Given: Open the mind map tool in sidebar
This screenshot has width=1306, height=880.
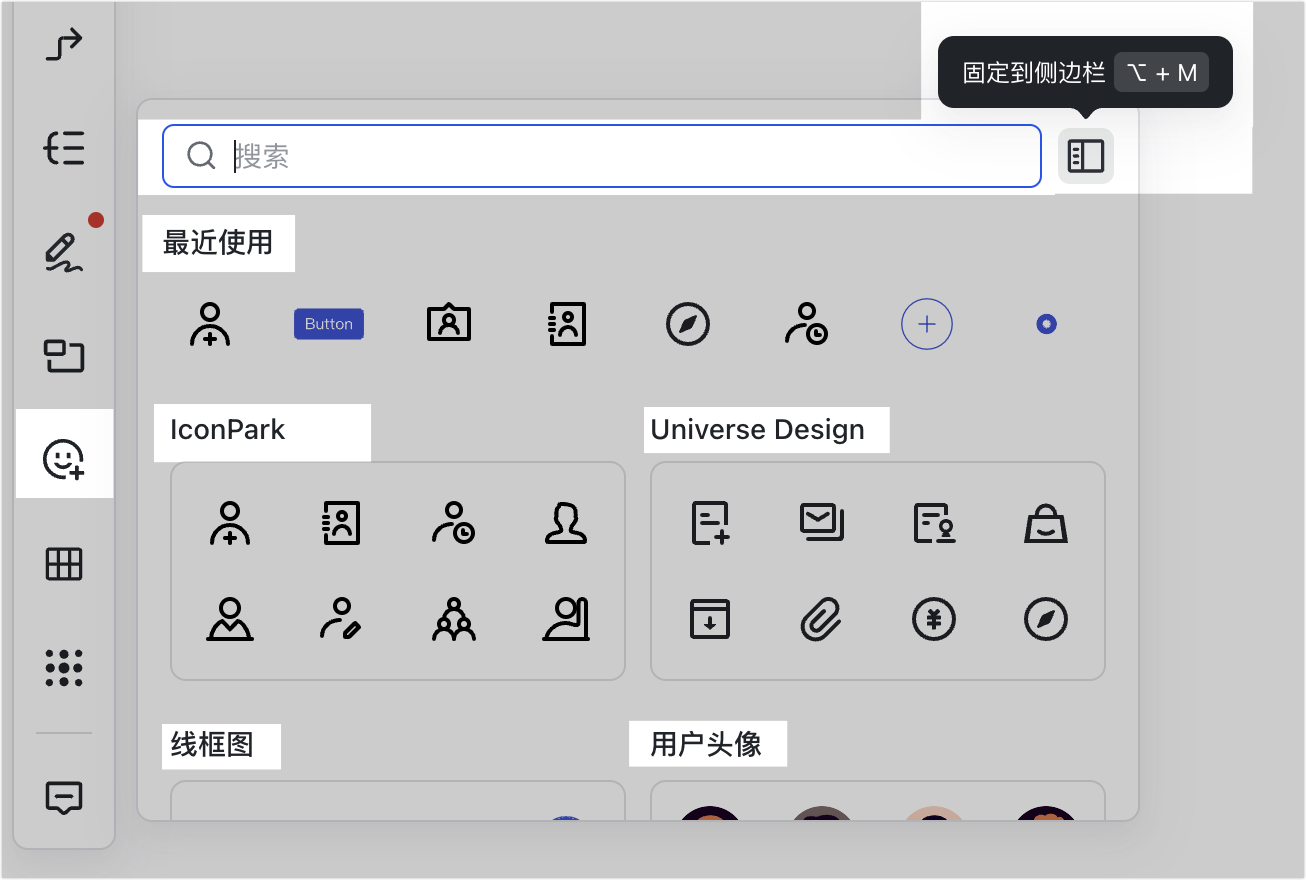Looking at the screenshot, I should pyautogui.click(x=65, y=148).
